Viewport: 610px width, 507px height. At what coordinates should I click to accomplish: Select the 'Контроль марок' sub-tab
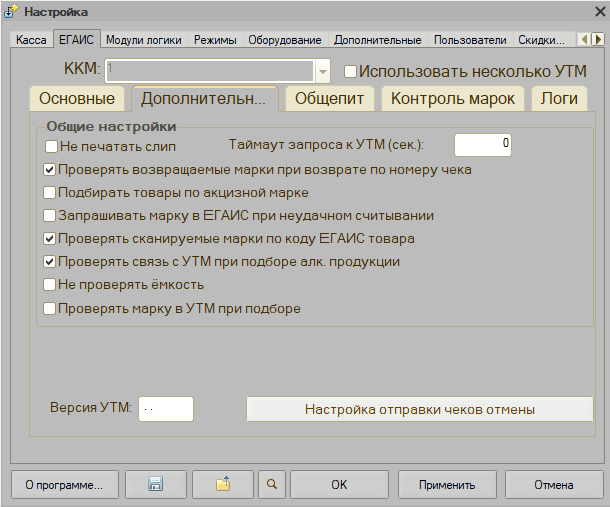click(452, 99)
